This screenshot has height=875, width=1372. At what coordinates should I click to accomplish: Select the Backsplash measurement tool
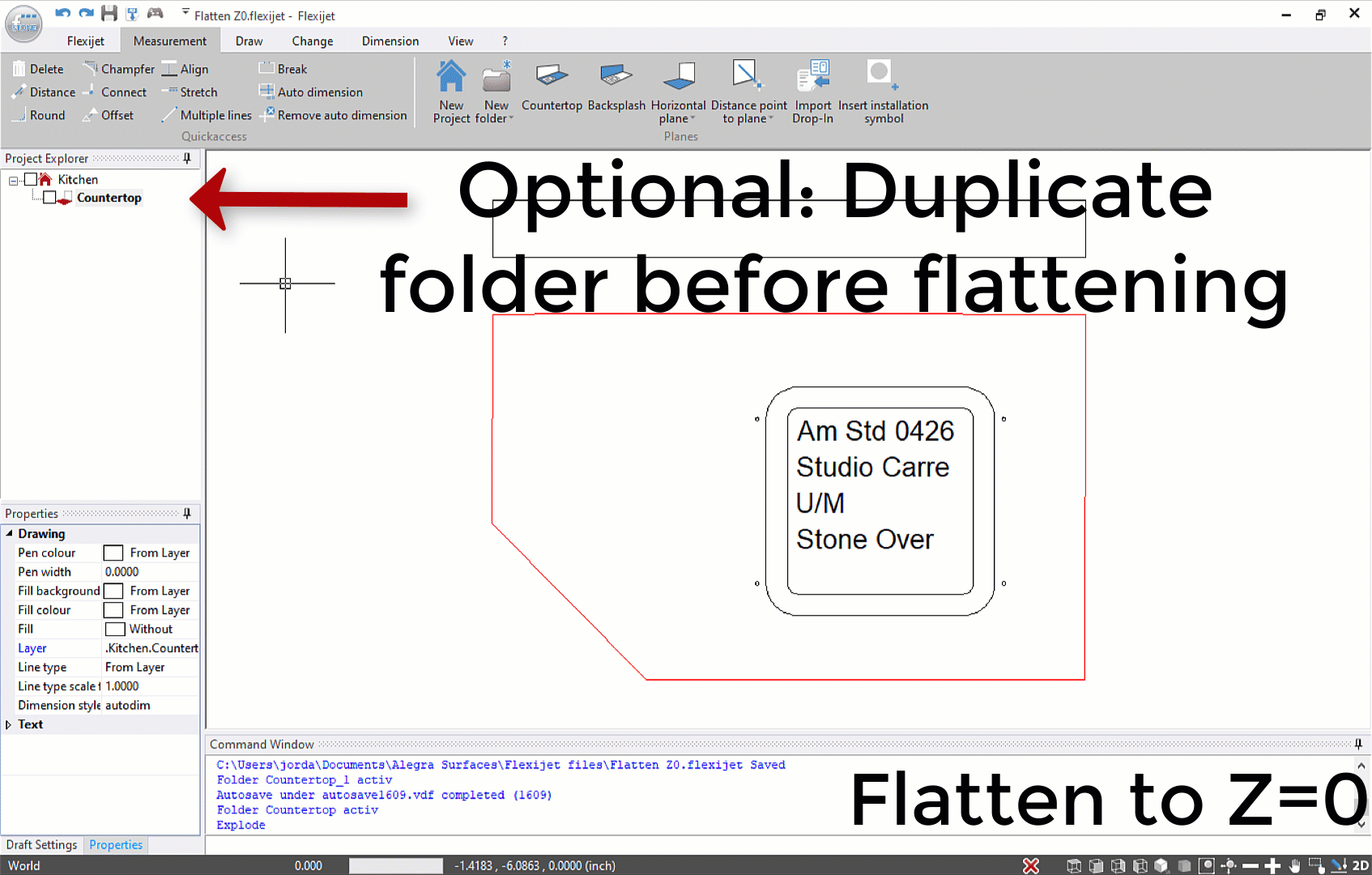[616, 87]
